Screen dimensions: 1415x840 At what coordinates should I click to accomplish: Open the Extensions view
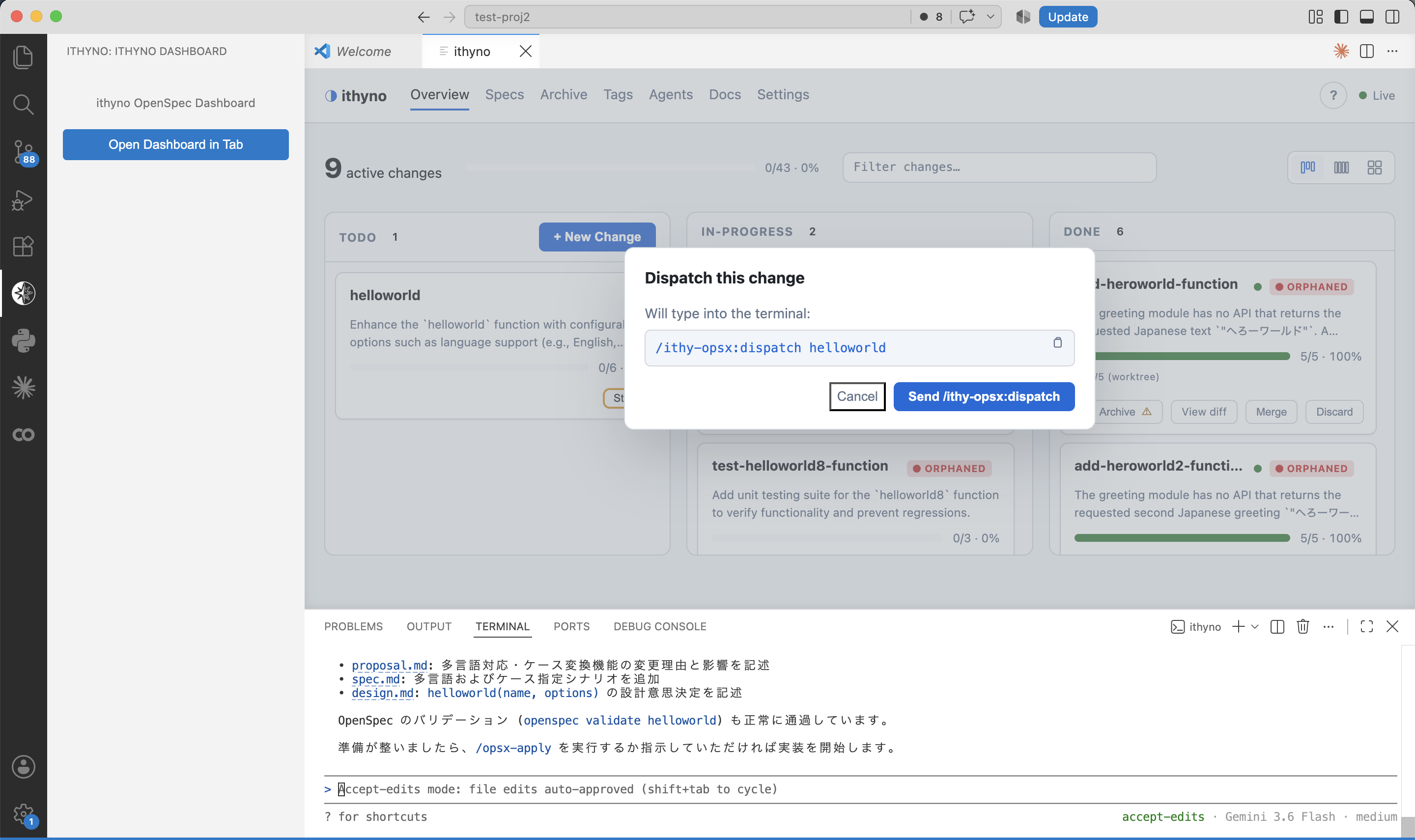23,246
